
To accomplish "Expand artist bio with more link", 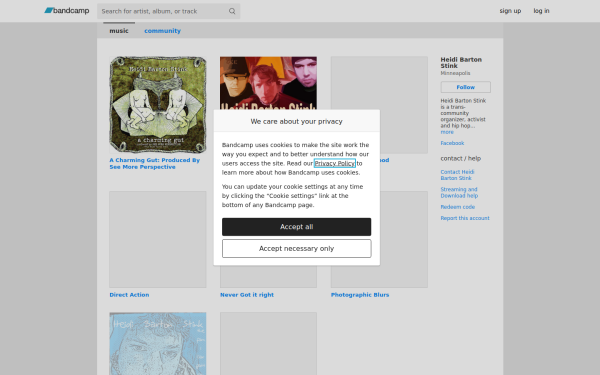I will click(447, 132).
